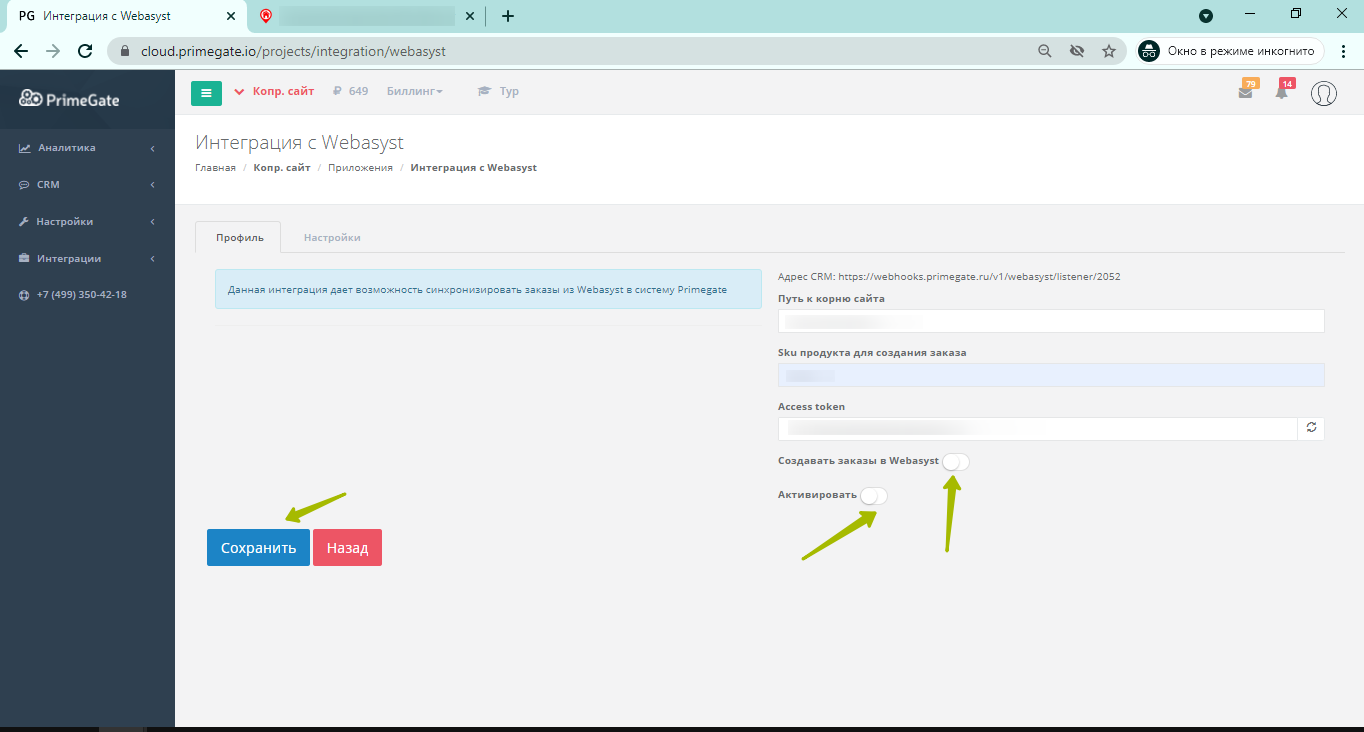Select the second browser tab with red icon
Viewport: 1364px width, 732px height.
pos(366,16)
